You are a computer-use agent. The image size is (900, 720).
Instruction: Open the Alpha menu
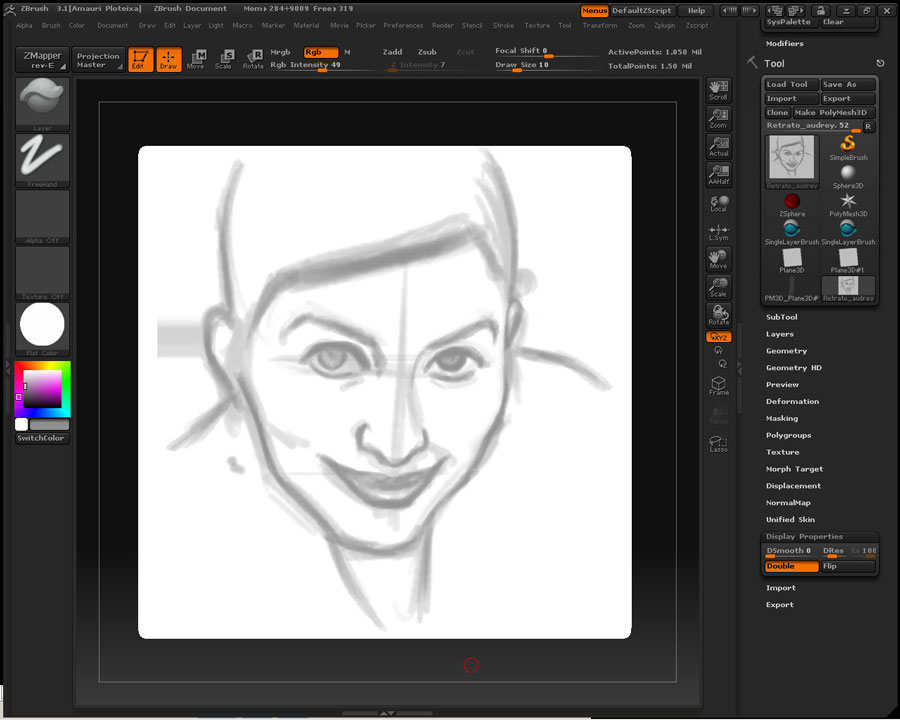point(24,25)
